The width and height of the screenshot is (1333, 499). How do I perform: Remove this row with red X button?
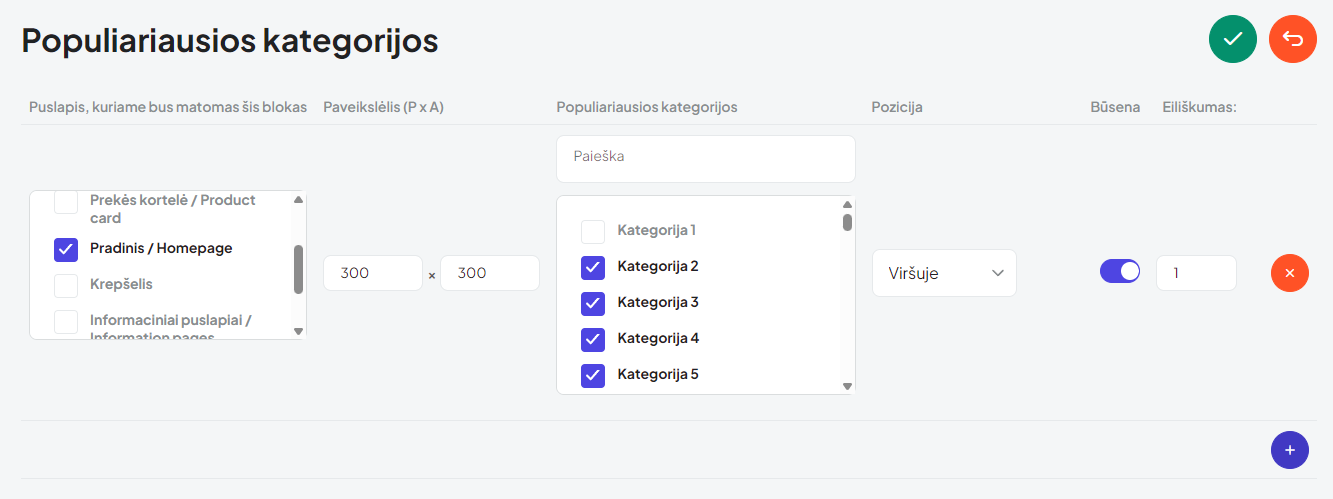pyautogui.click(x=1290, y=273)
